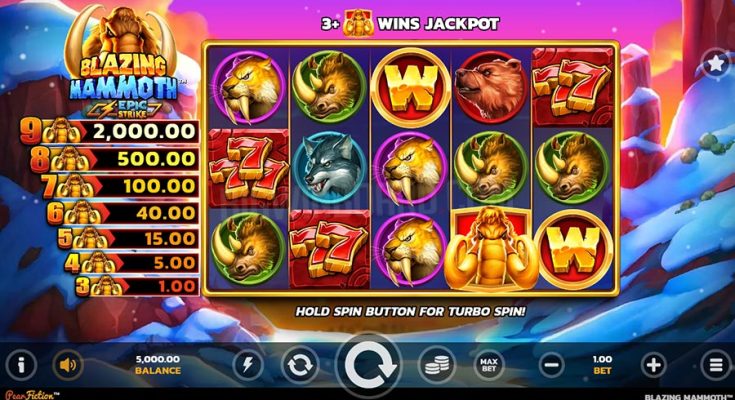Image resolution: width=735 pixels, height=400 pixels.
Task: Click the red bear symbol
Action: 490,88
